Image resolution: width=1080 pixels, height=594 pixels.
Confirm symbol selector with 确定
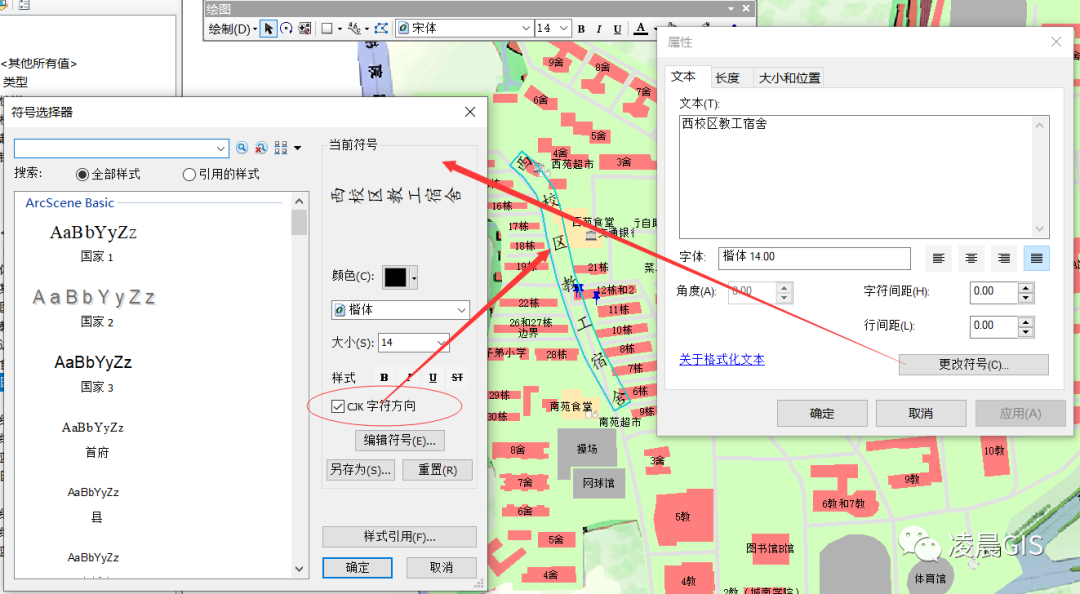[357, 568]
